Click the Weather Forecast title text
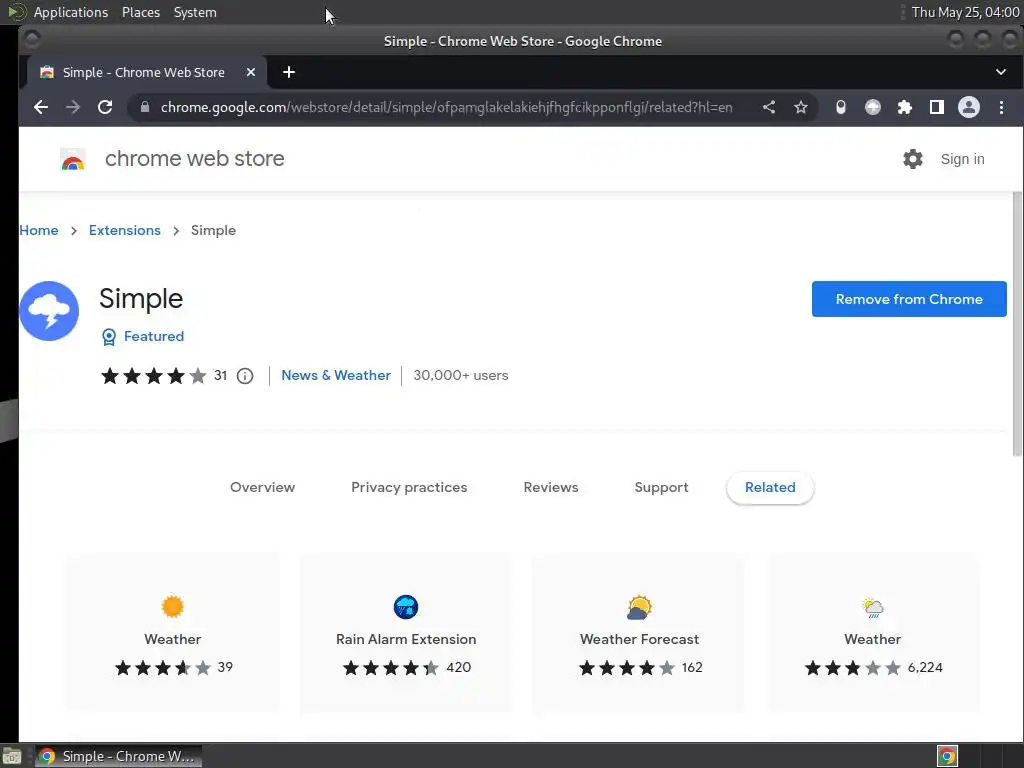This screenshot has height=768, width=1024. [639, 639]
